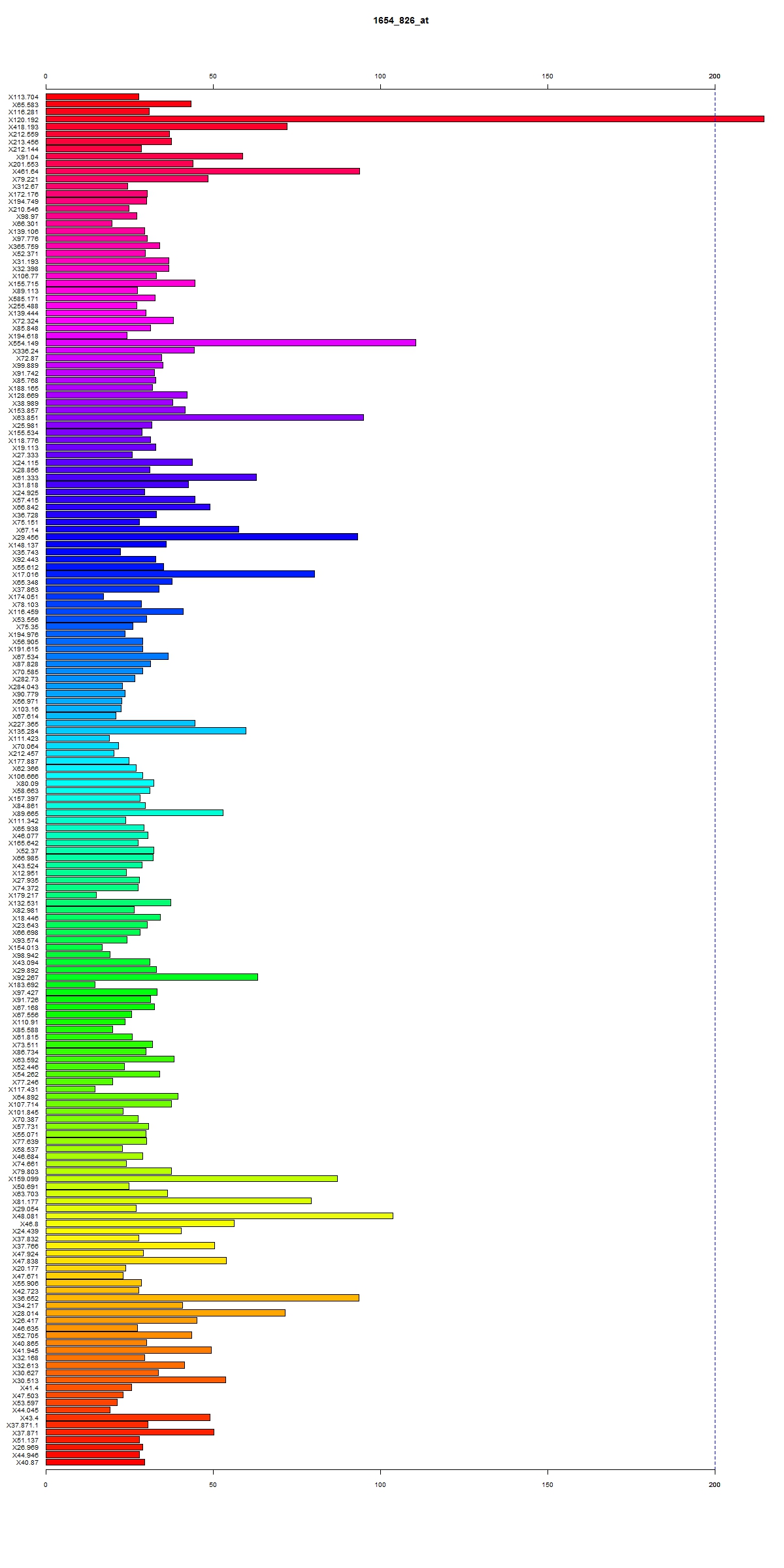Click the bar for X17.016

tap(180, 574)
